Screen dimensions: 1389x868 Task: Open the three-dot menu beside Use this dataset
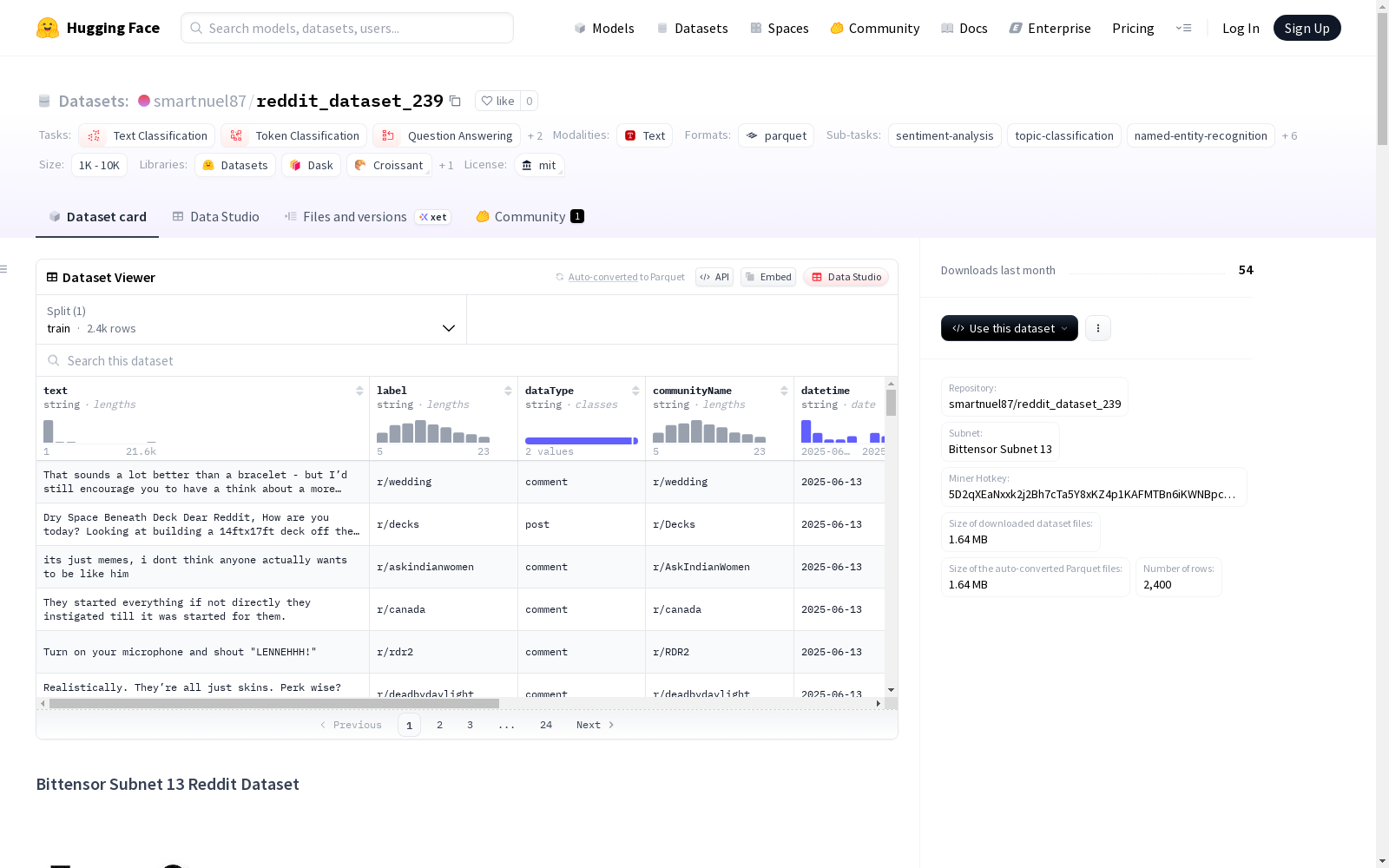tap(1098, 328)
